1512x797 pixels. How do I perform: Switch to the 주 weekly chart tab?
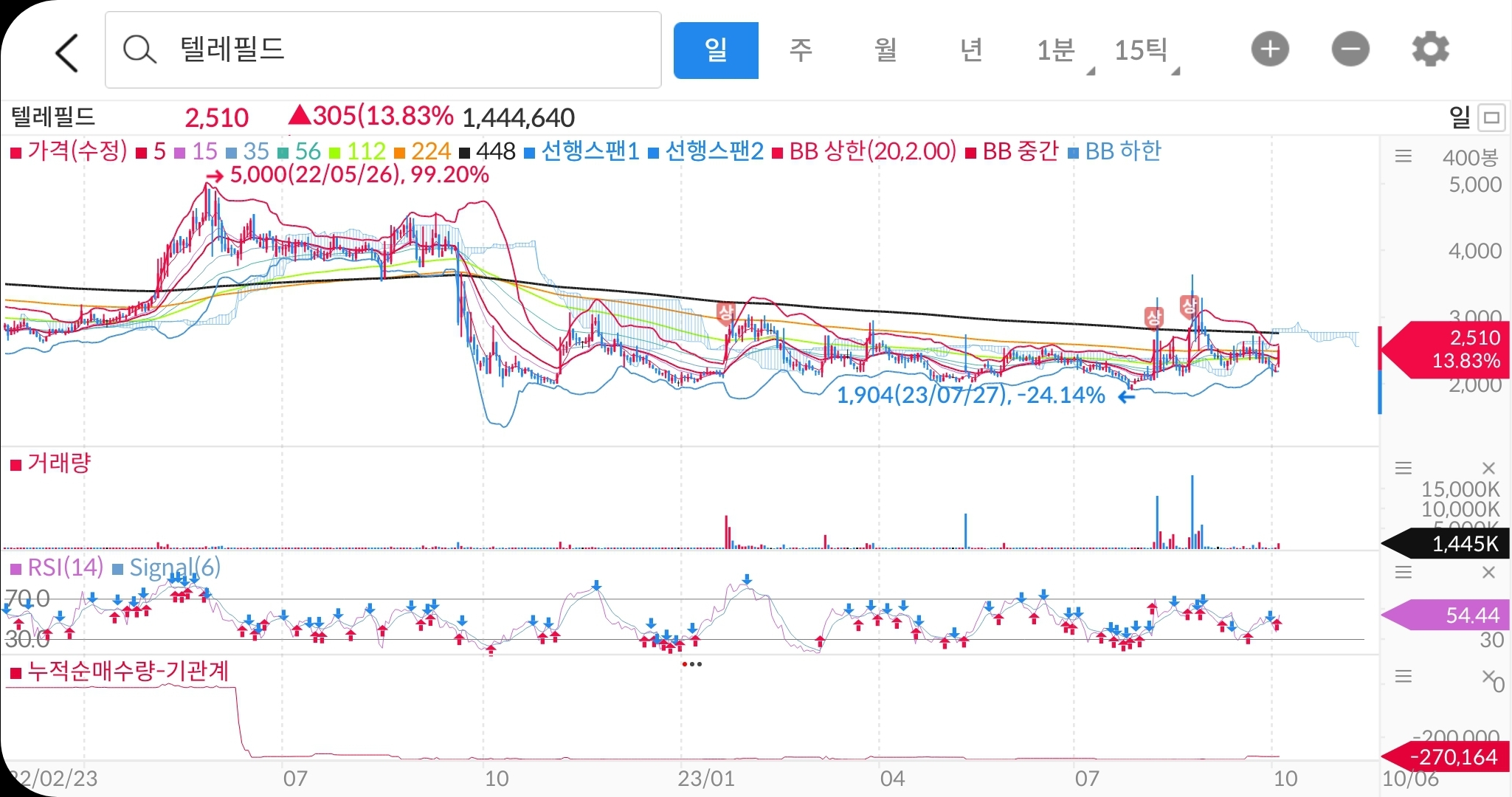801,50
